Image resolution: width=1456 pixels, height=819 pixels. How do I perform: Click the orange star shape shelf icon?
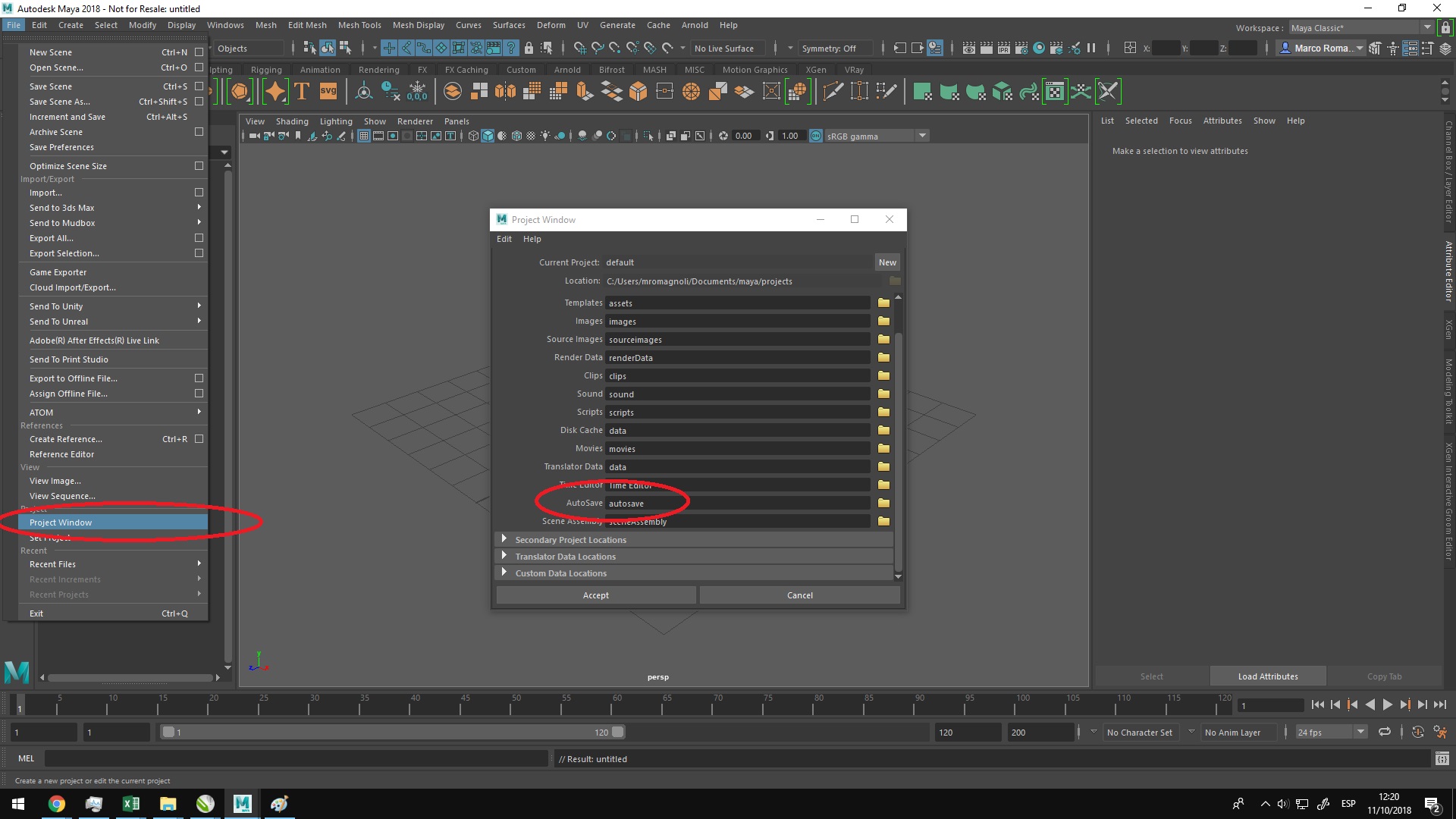(x=275, y=92)
